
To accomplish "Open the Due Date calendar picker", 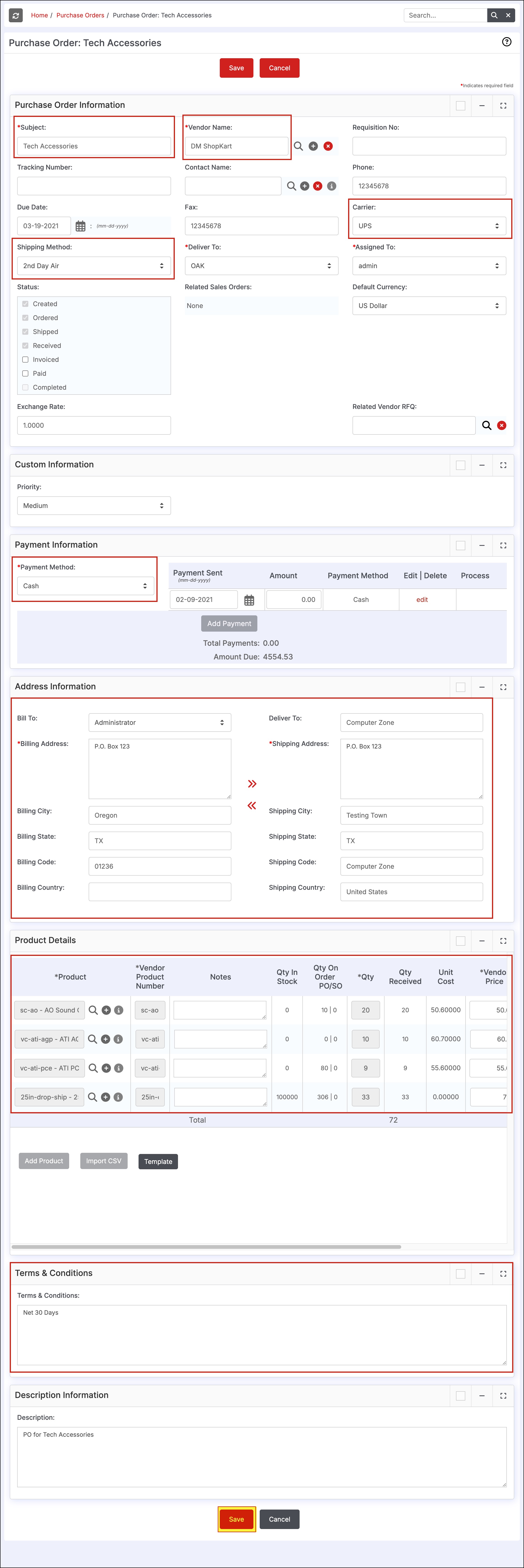I will click(x=81, y=226).
